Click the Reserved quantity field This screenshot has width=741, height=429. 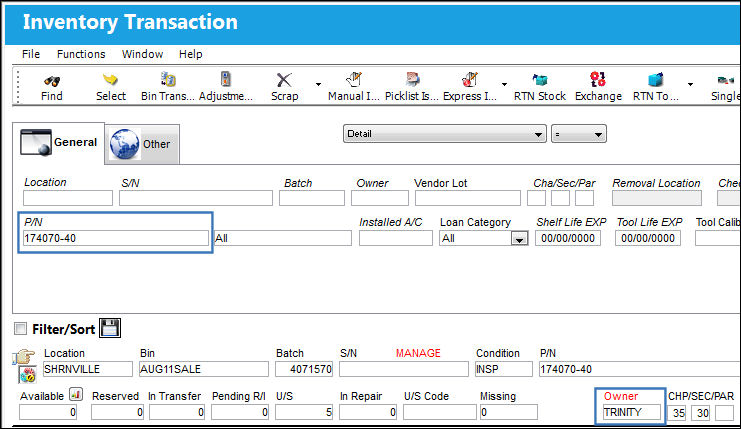click(117, 412)
